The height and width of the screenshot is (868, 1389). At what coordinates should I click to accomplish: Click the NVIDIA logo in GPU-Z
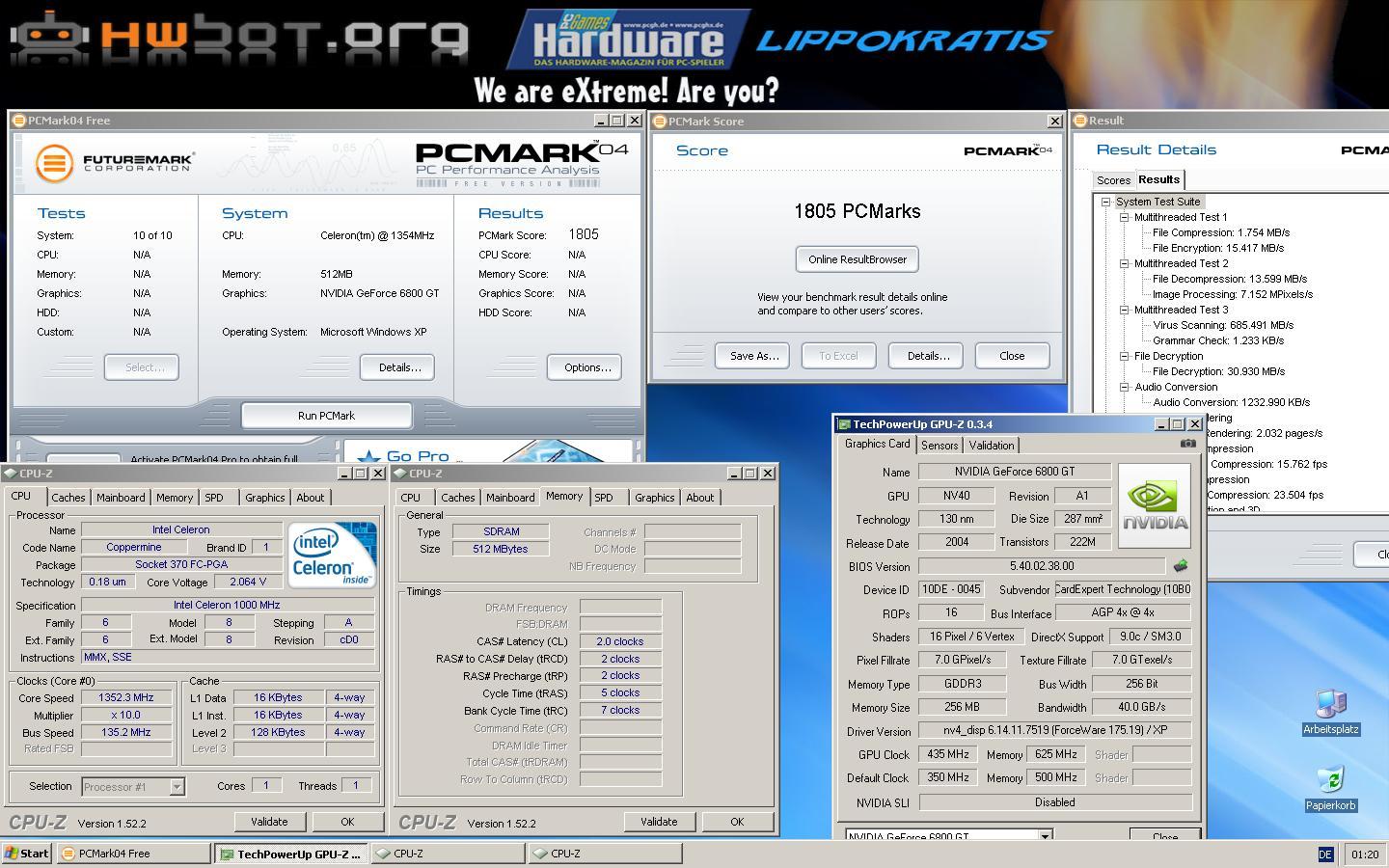tap(1154, 505)
